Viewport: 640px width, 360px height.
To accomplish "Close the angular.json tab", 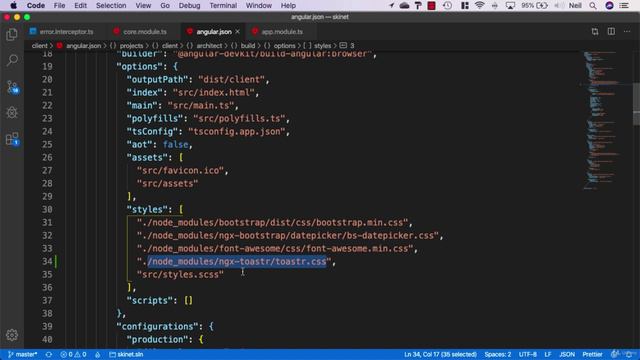I will coord(238,31).
